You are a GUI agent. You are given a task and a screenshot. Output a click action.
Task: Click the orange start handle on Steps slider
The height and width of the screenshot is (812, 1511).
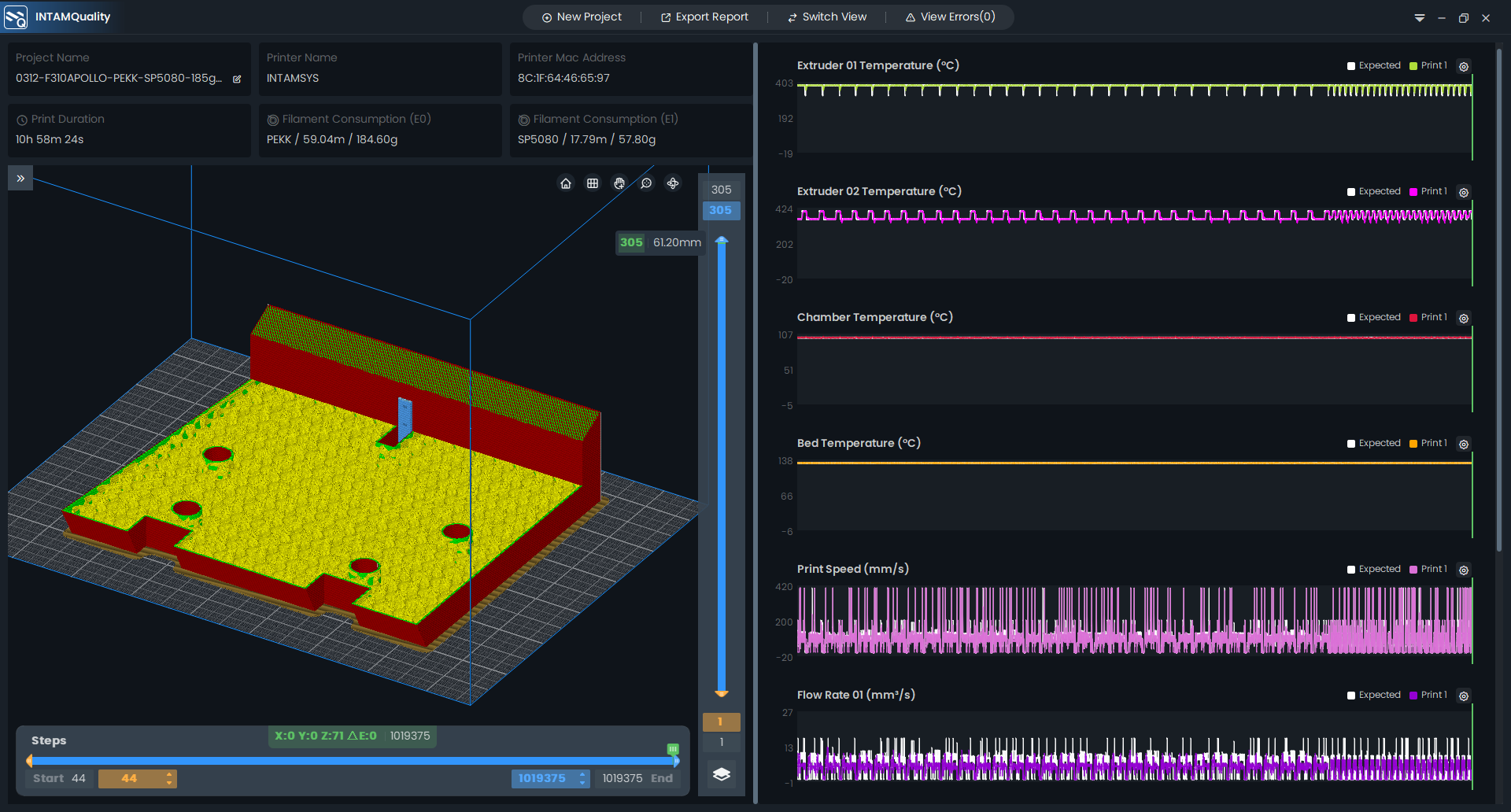pyautogui.click(x=29, y=761)
